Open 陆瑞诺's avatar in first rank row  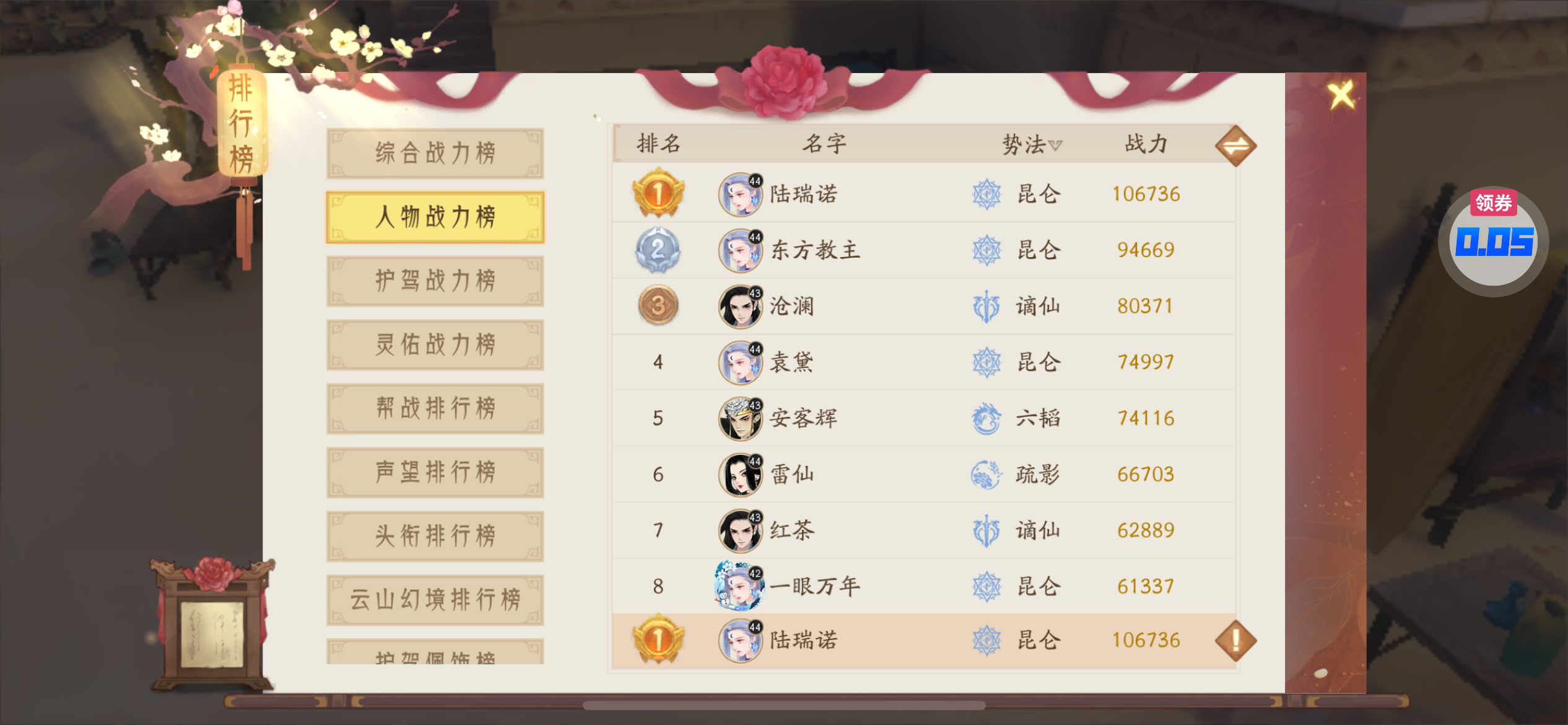pyautogui.click(x=740, y=195)
